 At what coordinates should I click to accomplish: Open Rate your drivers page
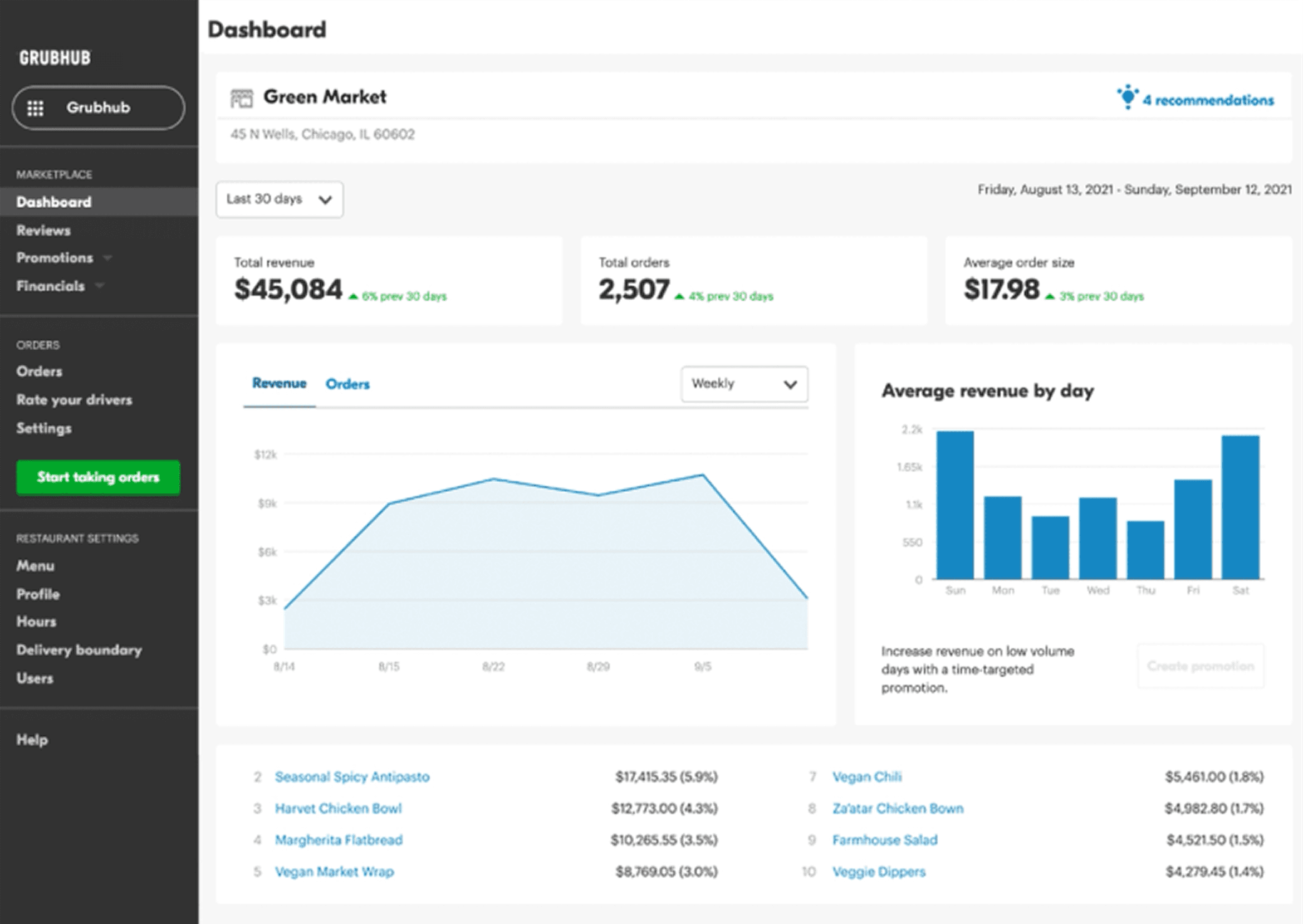[75, 400]
